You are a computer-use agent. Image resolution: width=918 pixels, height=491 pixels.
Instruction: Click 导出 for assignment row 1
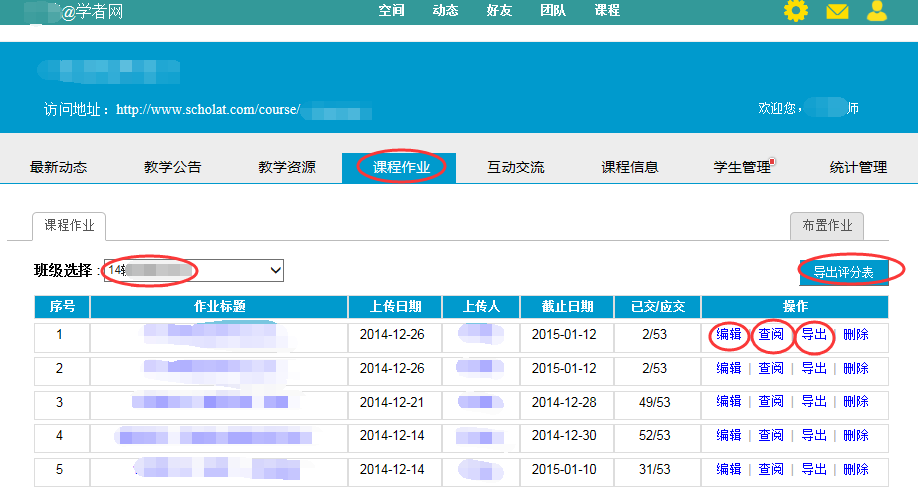pos(814,335)
